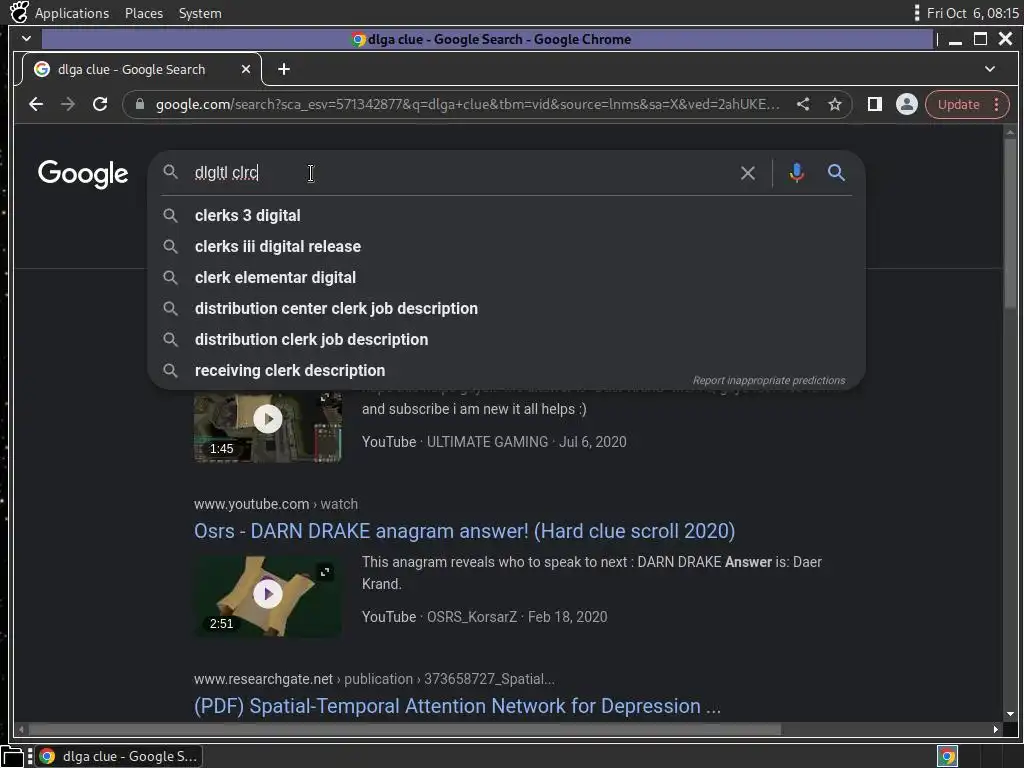Open the Chrome side panel
The image size is (1024, 768).
pyautogui.click(x=874, y=104)
